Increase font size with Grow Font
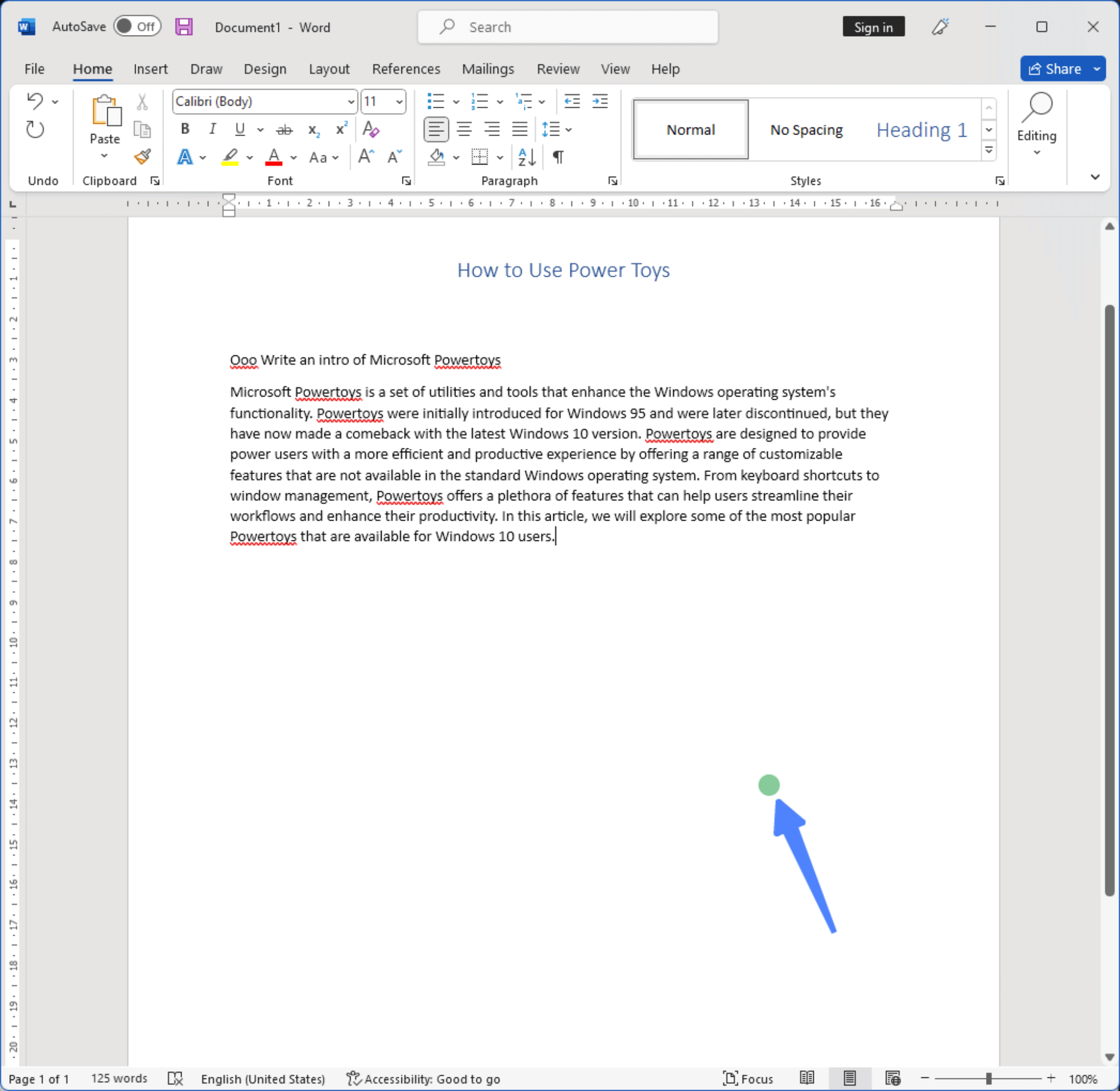This screenshot has width=1120, height=1091. click(366, 156)
